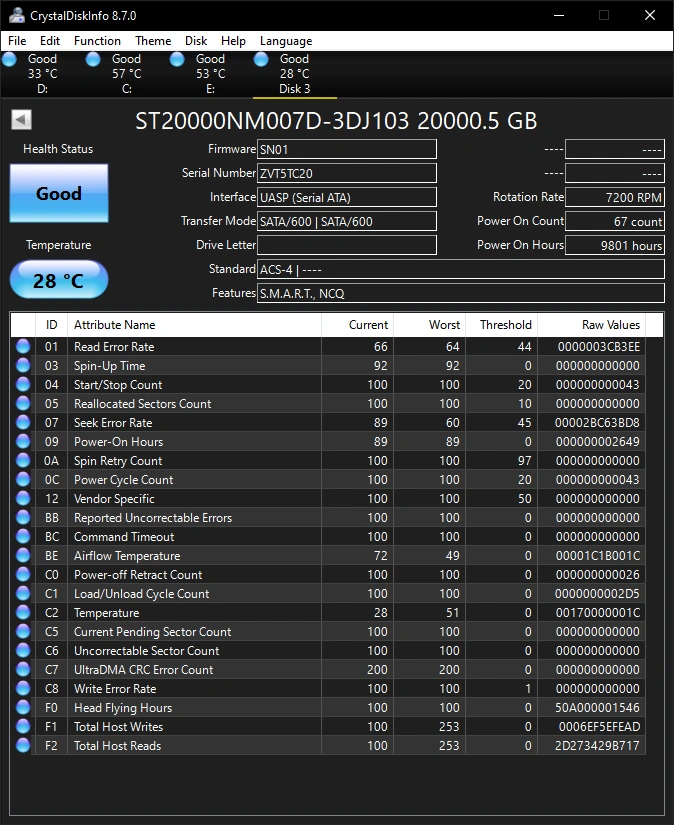Switch to the C: disk tab
Viewport: 674px width, 825px height.
126,74
